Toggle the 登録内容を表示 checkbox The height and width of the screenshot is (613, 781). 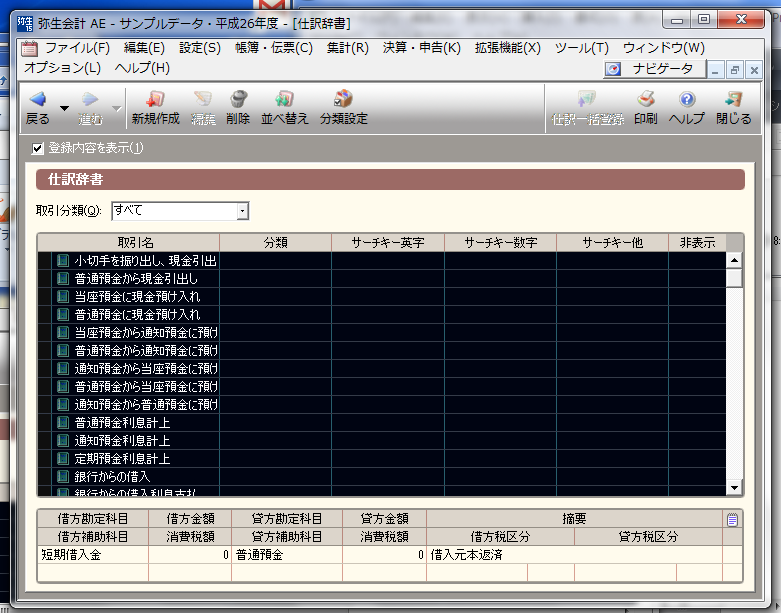(38, 148)
